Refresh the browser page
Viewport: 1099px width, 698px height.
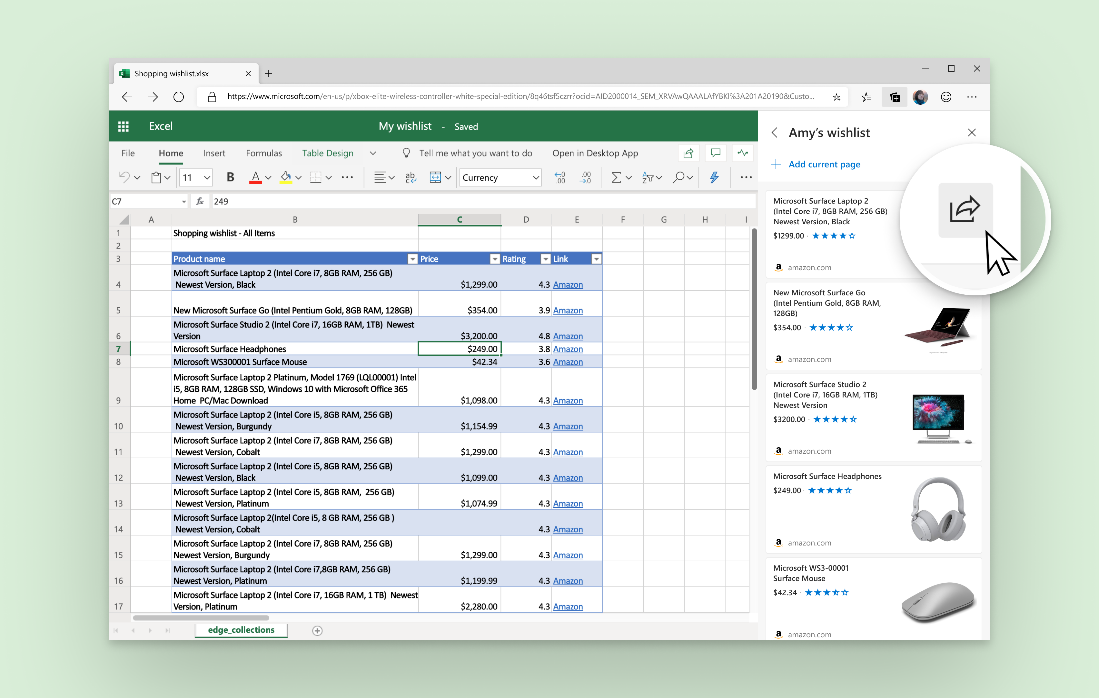[x=179, y=97]
